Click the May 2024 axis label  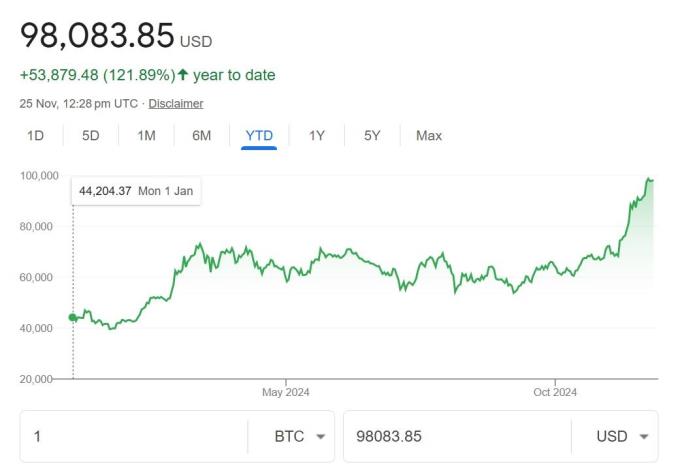click(x=286, y=392)
